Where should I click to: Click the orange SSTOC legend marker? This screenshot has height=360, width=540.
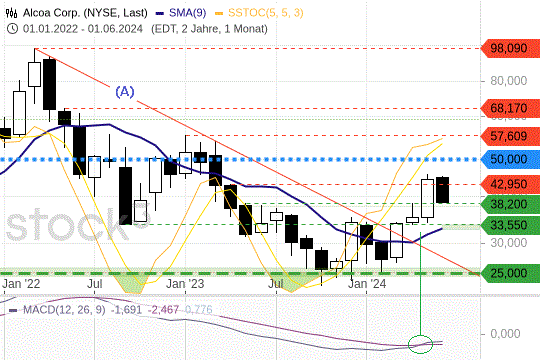pos(219,13)
